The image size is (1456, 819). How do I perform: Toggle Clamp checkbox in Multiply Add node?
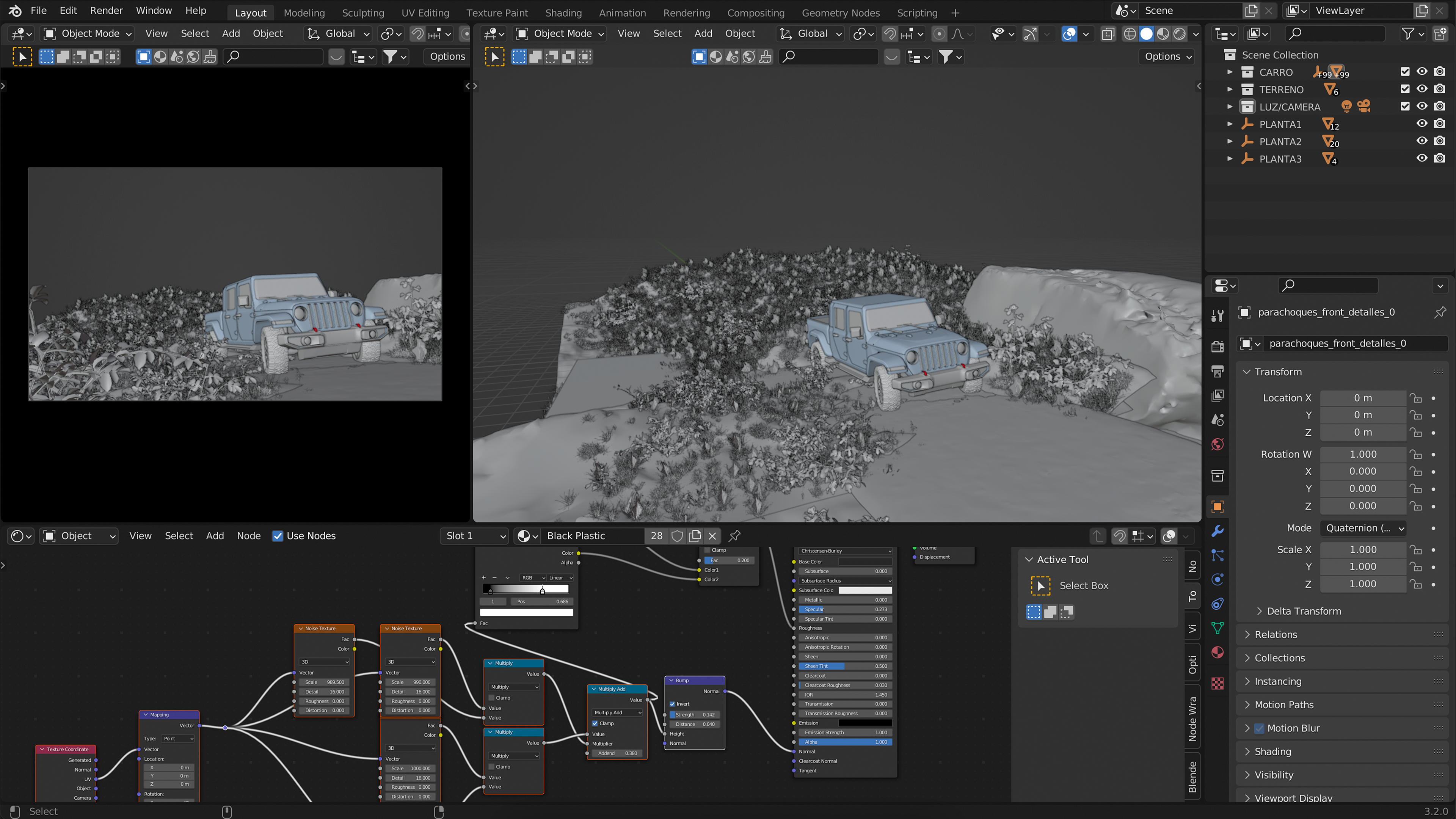click(x=595, y=723)
